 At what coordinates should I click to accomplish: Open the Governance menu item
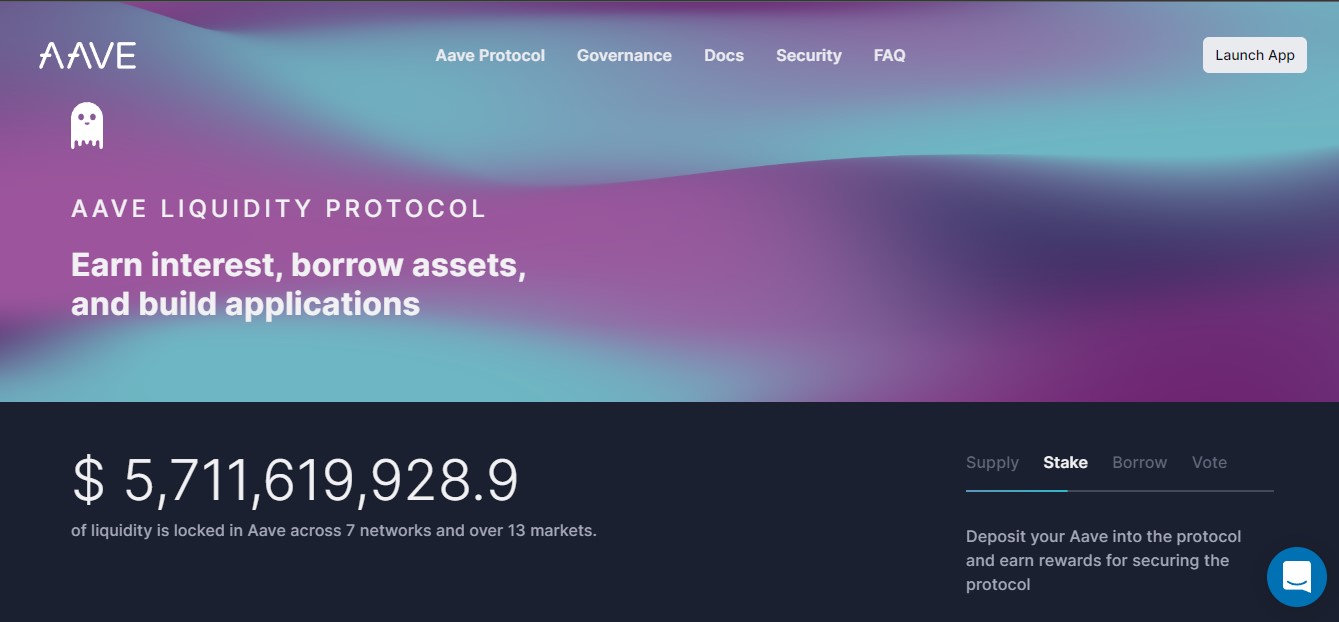623,55
